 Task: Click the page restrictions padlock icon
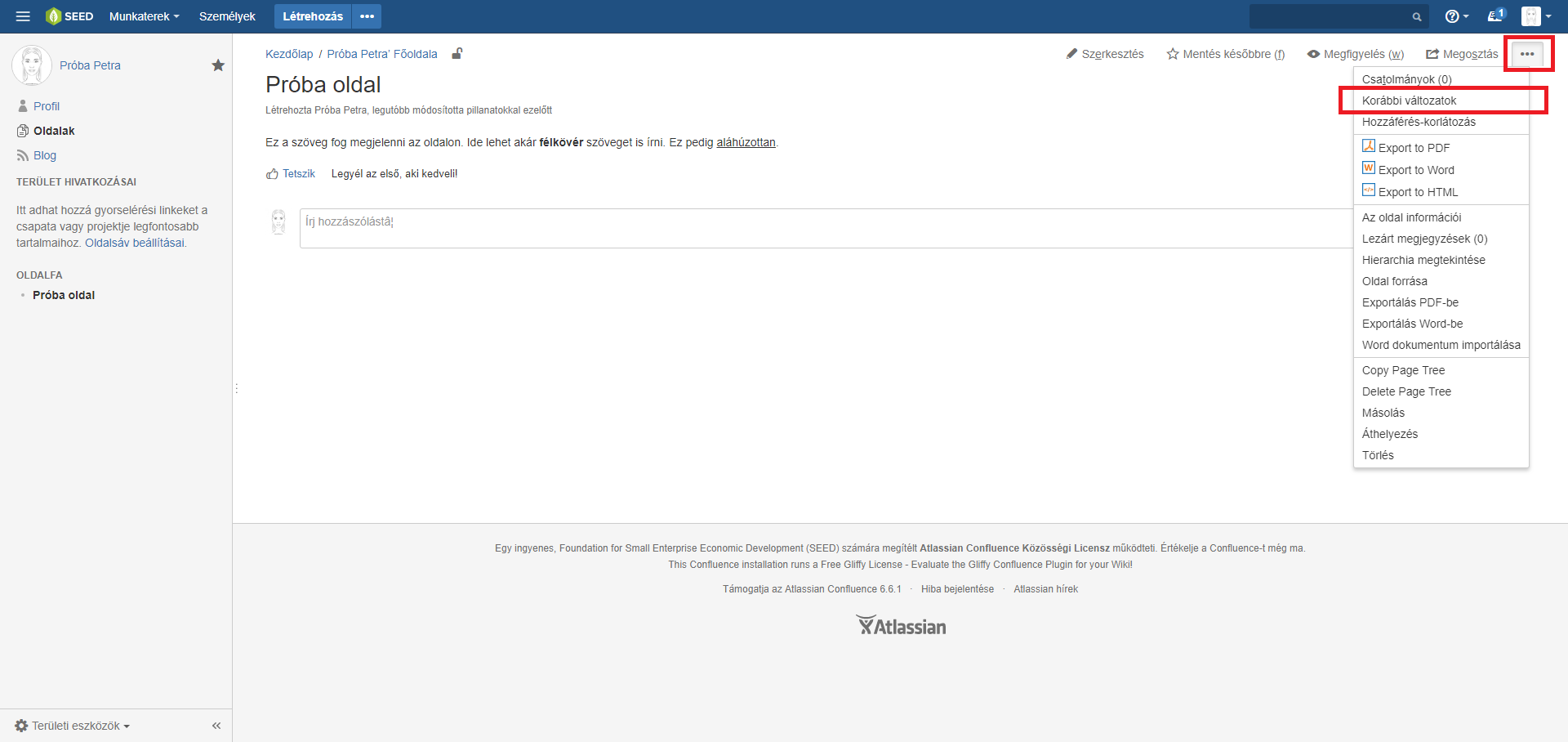tap(457, 54)
